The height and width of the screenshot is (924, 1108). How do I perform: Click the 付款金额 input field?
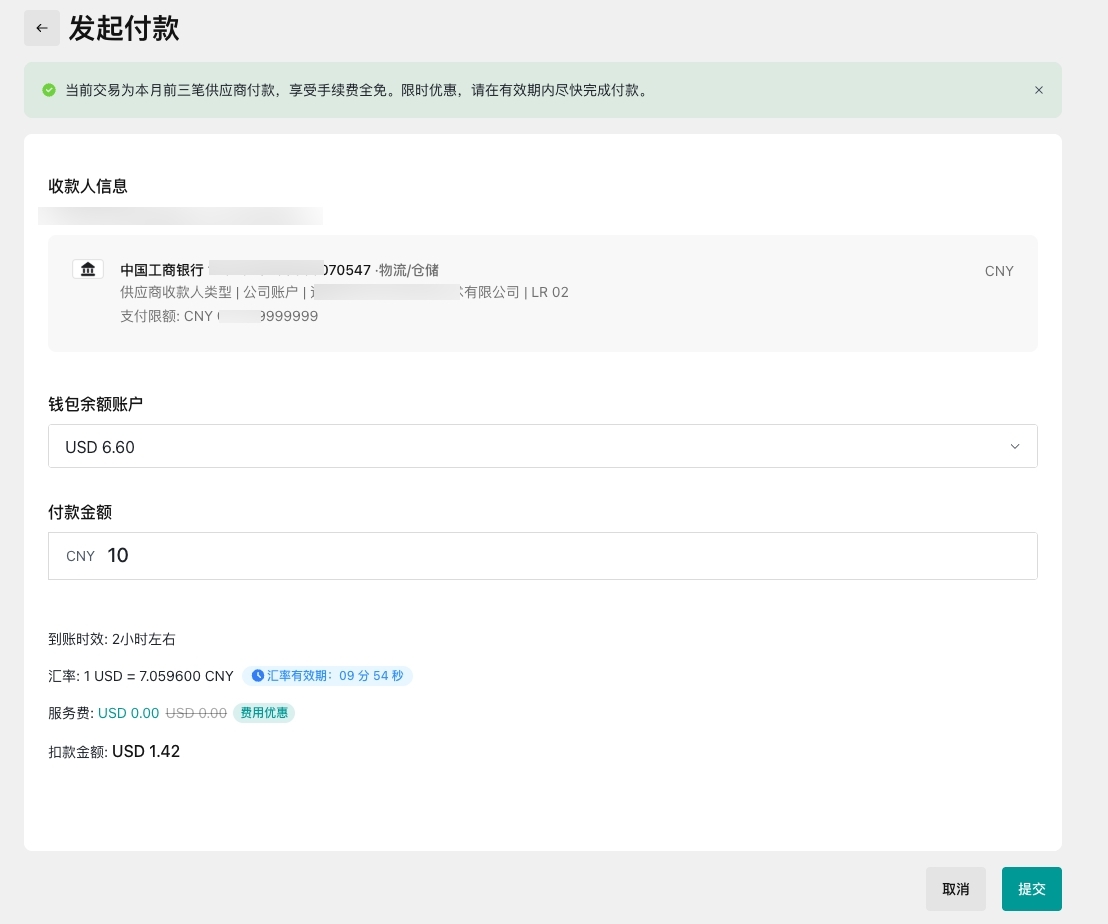pos(560,556)
